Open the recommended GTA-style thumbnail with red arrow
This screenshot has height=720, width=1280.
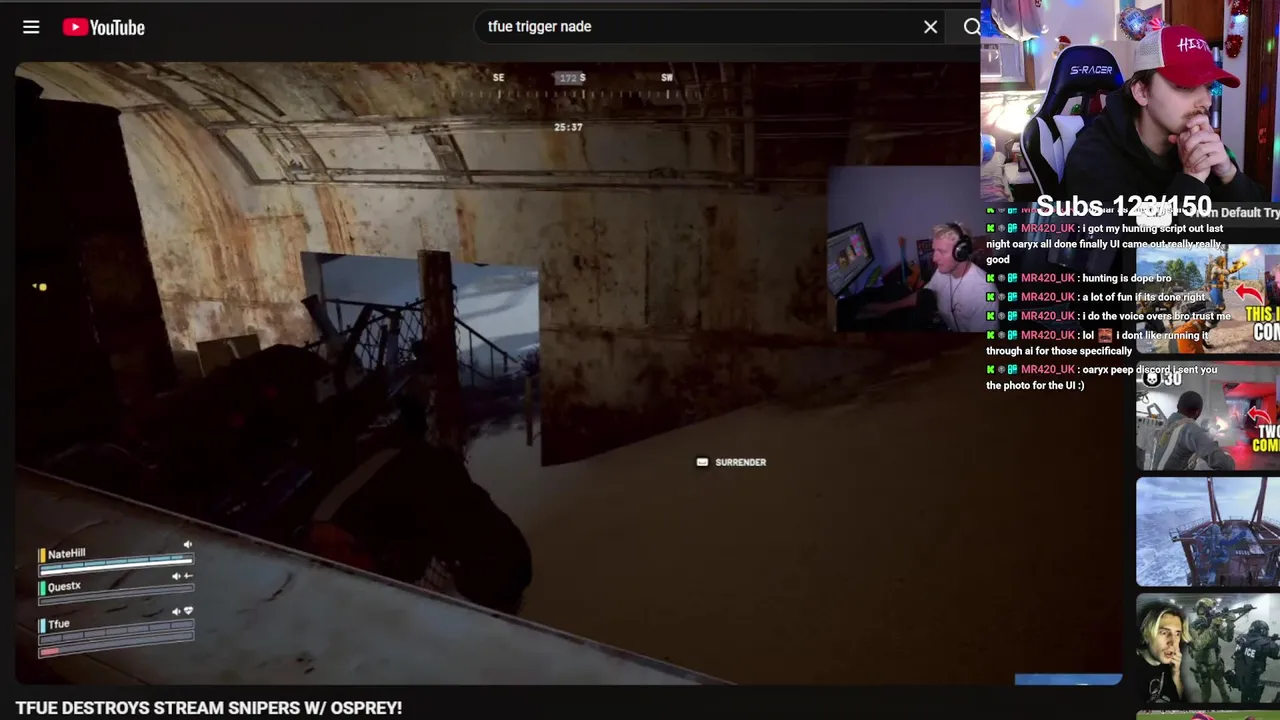[1208, 415]
